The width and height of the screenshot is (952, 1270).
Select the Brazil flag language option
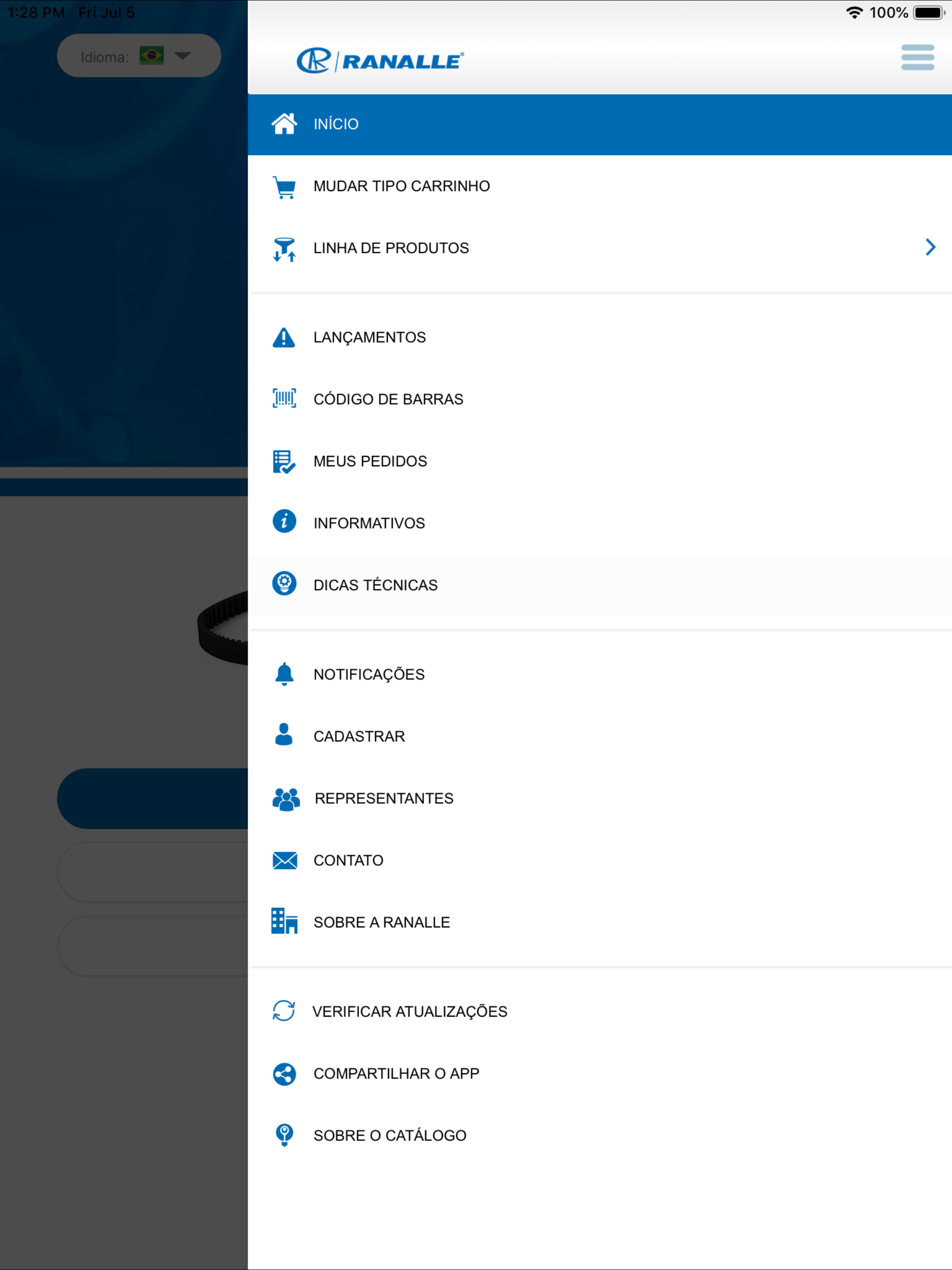pos(152,56)
